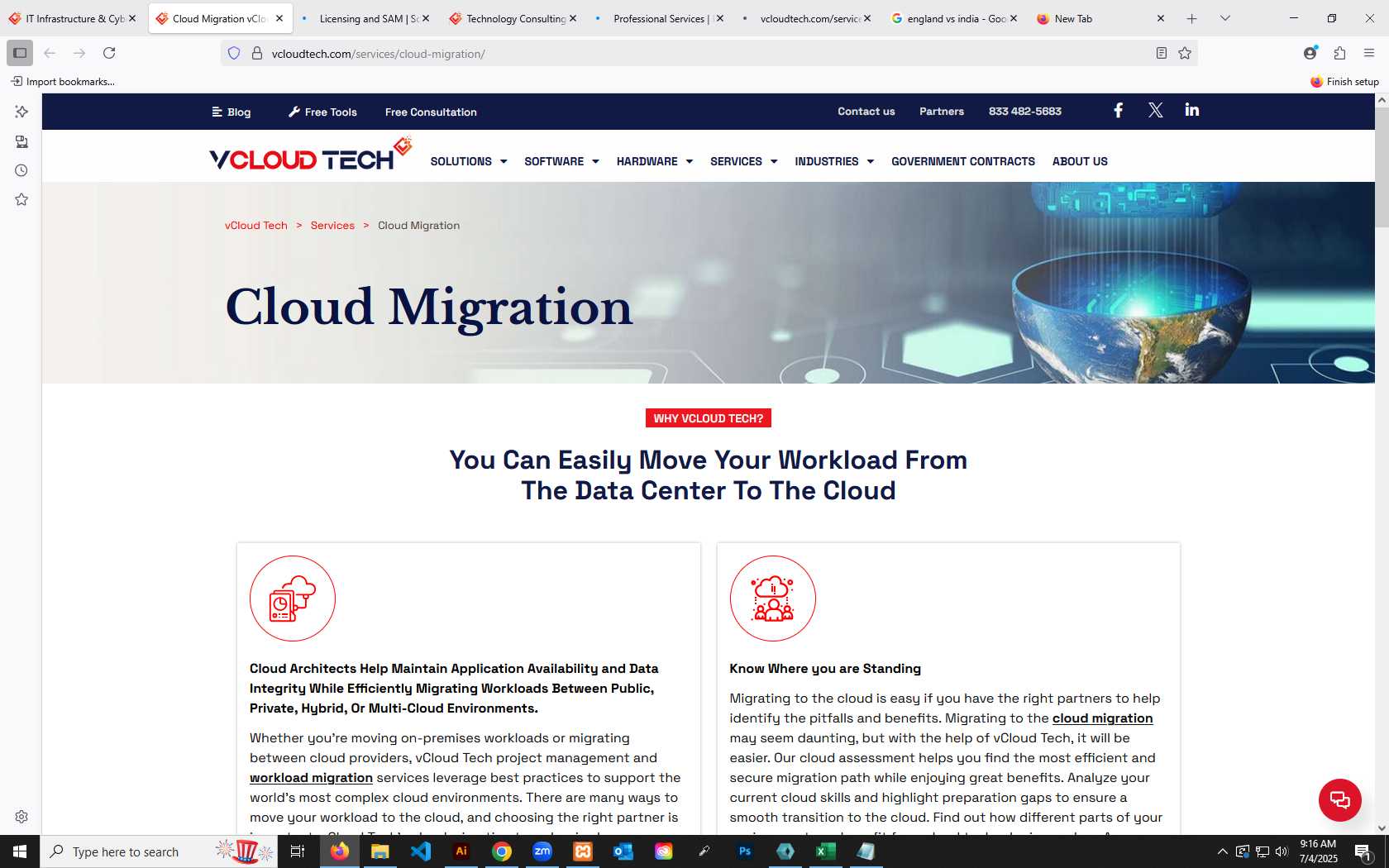
Task: Open Adobe Illustrator from the taskbar
Action: (461, 851)
